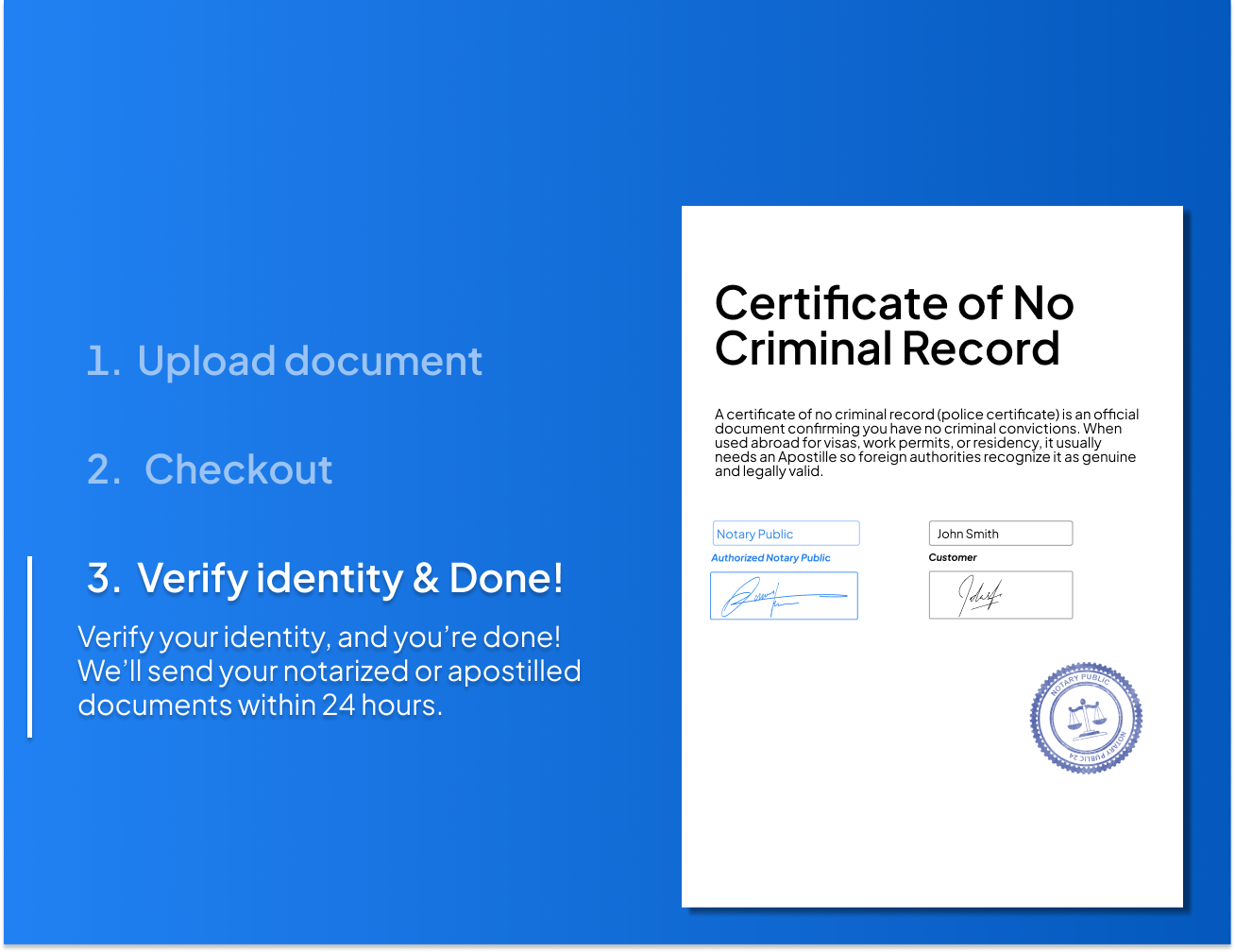The image size is (1235, 952).
Task: Select step 1 Upload document
Action: [284, 362]
